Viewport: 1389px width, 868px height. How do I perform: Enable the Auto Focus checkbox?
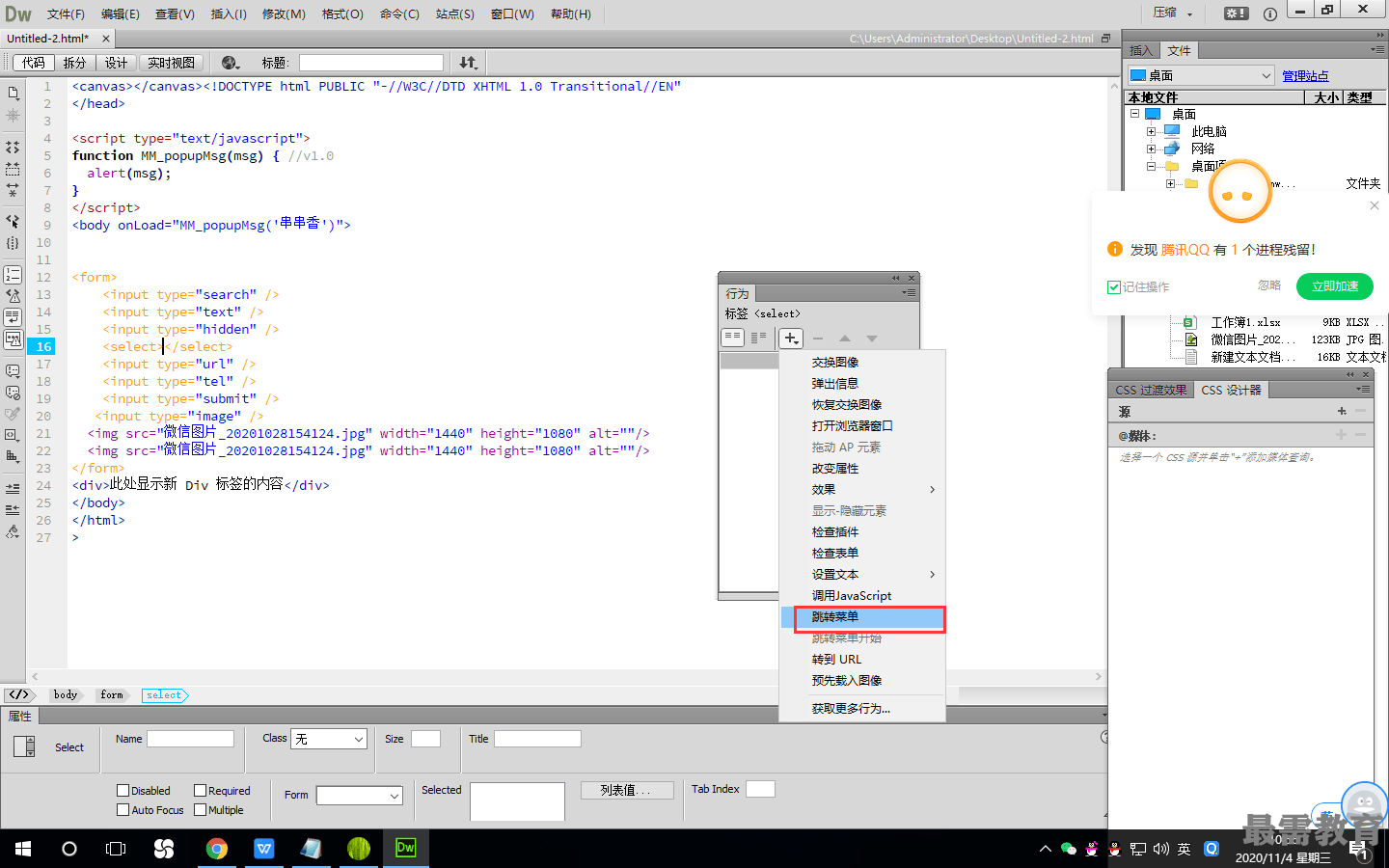click(123, 810)
